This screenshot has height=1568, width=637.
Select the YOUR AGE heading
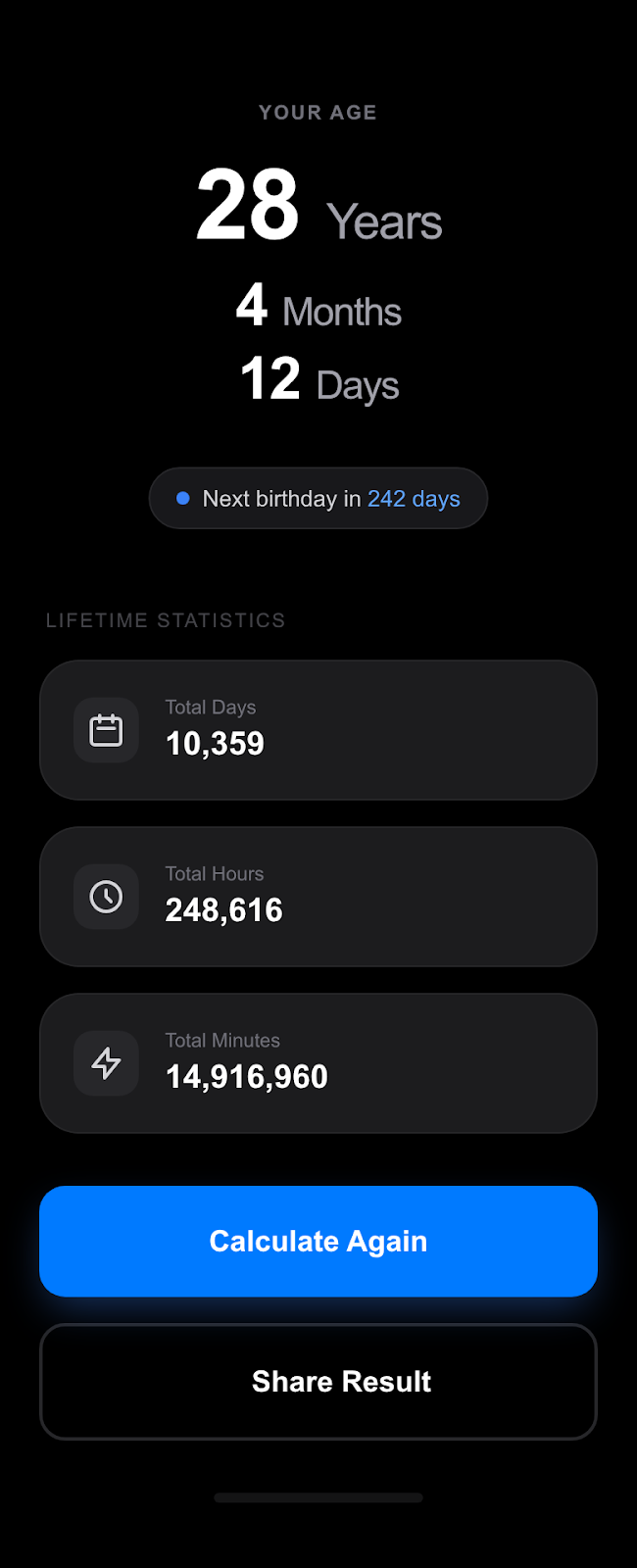[318, 112]
